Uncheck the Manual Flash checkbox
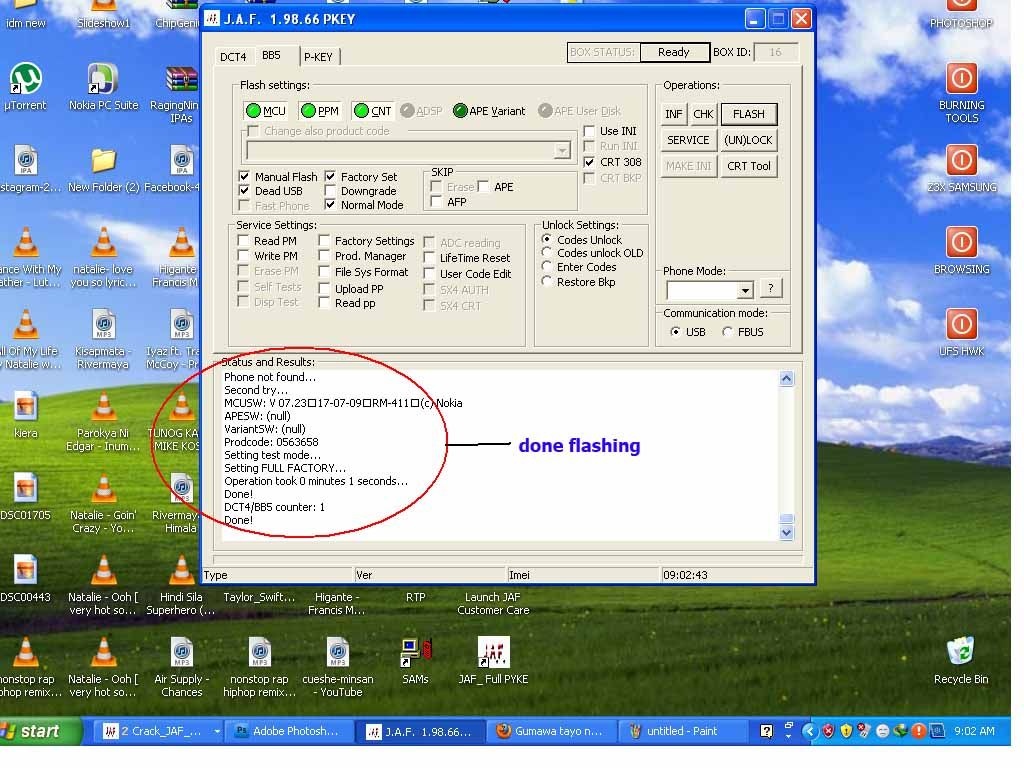The width and height of the screenshot is (1024, 768). [245, 177]
